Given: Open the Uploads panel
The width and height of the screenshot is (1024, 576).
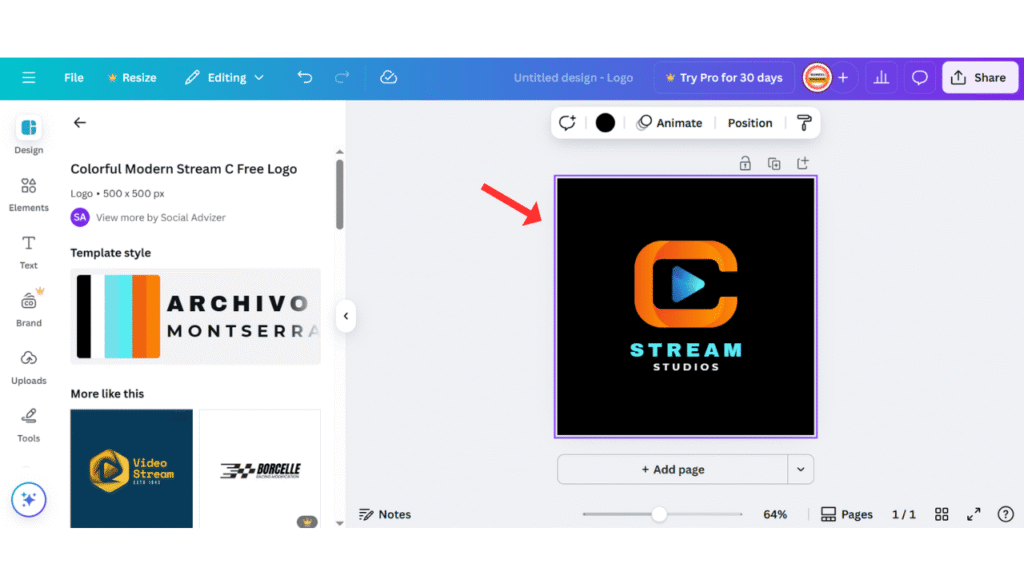Looking at the screenshot, I should [x=28, y=366].
